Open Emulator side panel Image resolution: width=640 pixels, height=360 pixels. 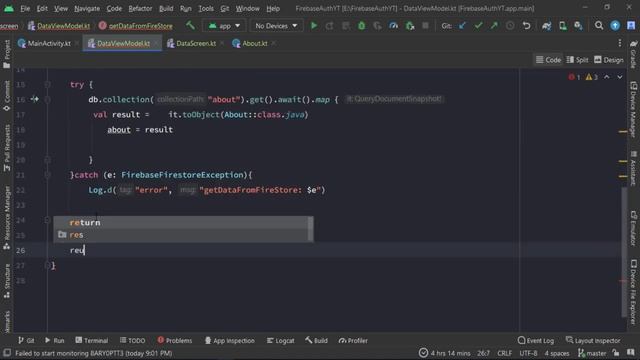(x=633, y=228)
